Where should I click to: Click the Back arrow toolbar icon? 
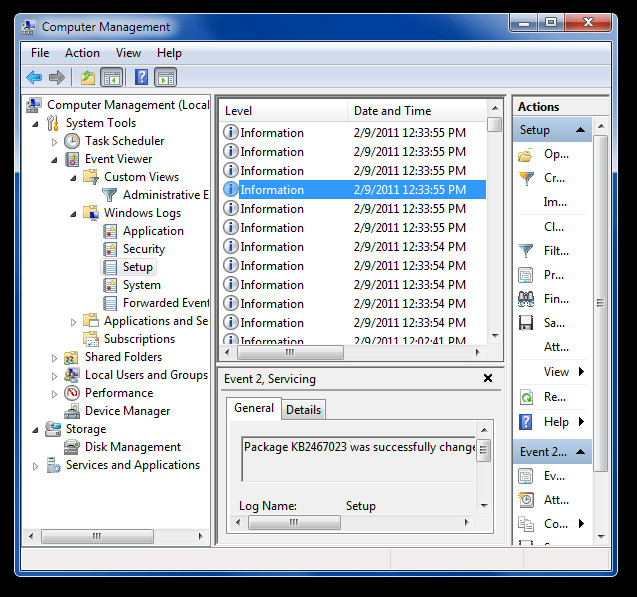coord(34,77)
